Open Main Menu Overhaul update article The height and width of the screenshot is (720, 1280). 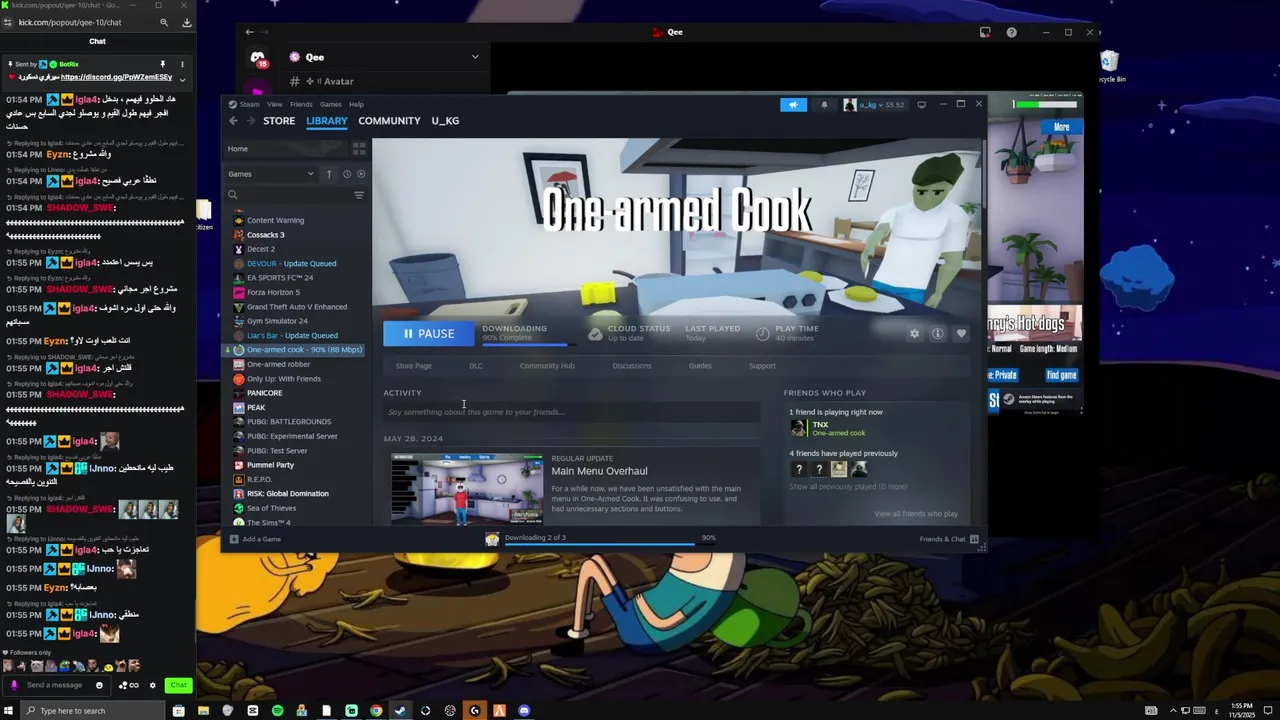point(599,471)
